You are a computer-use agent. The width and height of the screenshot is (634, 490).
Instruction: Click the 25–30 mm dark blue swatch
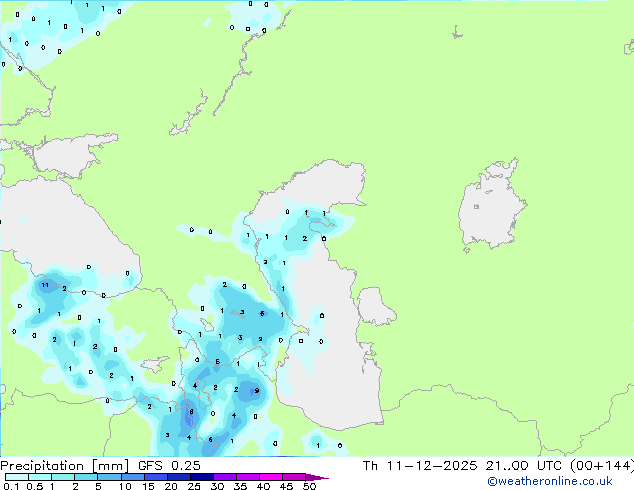tap(201, 477)
